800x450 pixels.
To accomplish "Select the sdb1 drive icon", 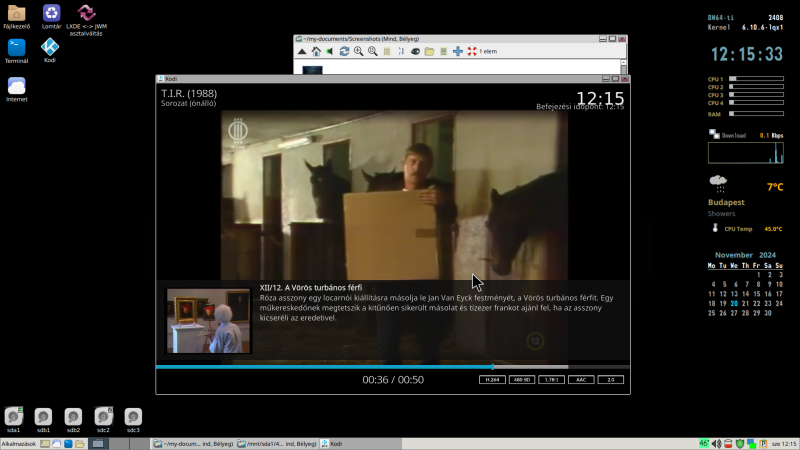I will click(x=43, y=420).
